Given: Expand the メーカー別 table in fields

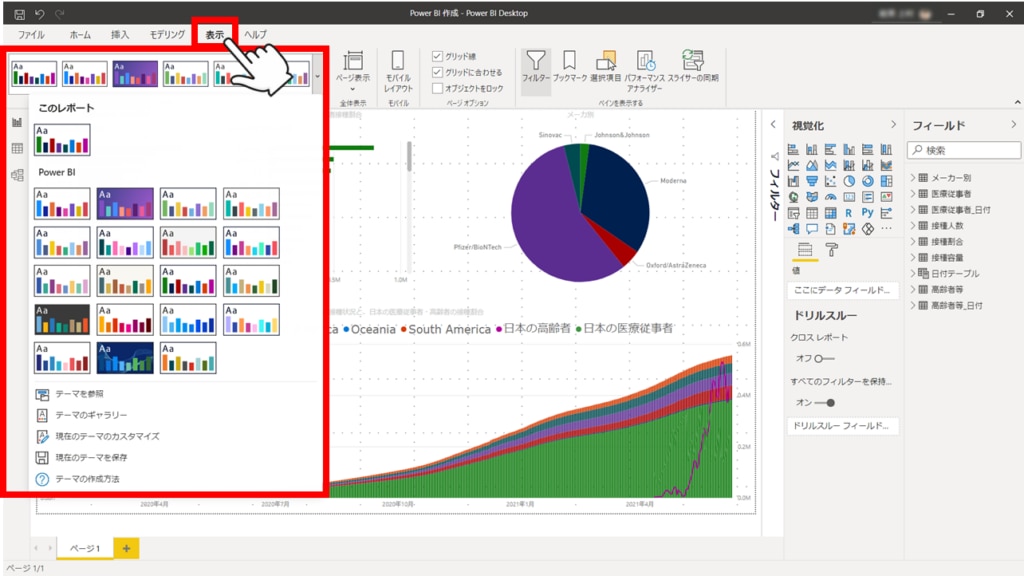Looking at the screenshot, I should pyautogui.click(x=913, y=178).
